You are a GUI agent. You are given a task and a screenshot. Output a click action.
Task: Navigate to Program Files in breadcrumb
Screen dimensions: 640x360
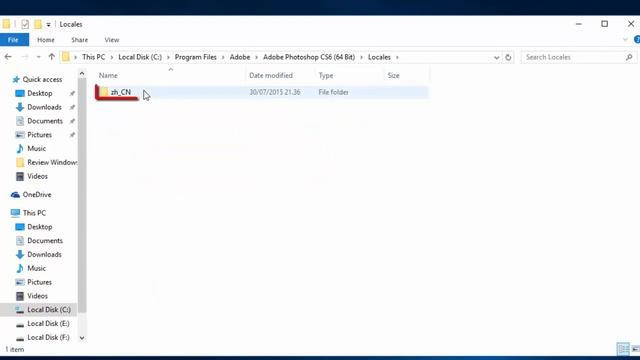tap(196, 57)
